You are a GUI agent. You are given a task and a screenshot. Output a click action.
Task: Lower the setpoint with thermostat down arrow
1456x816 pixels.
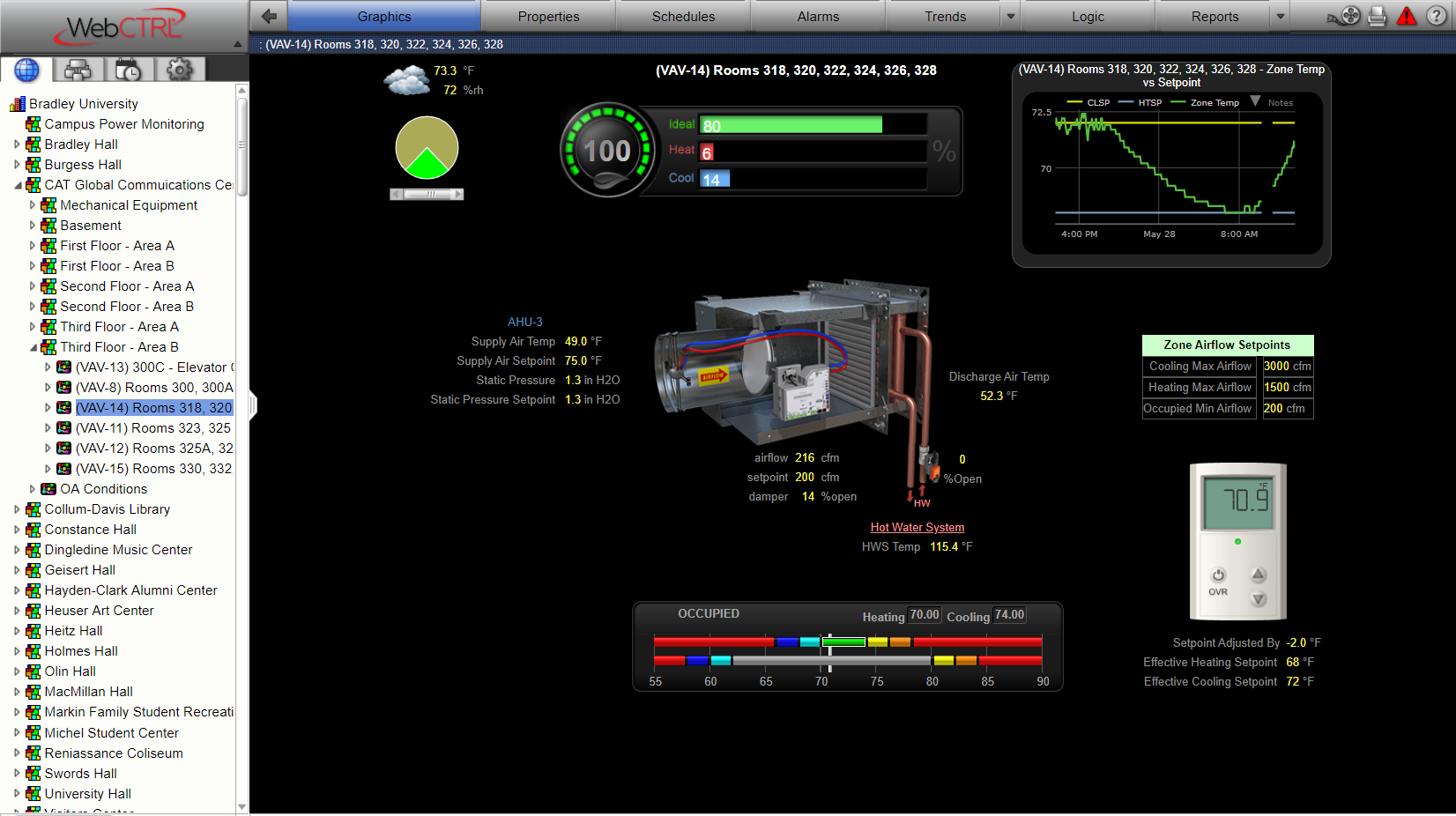pyautogui.click(x=1259, y=599)
